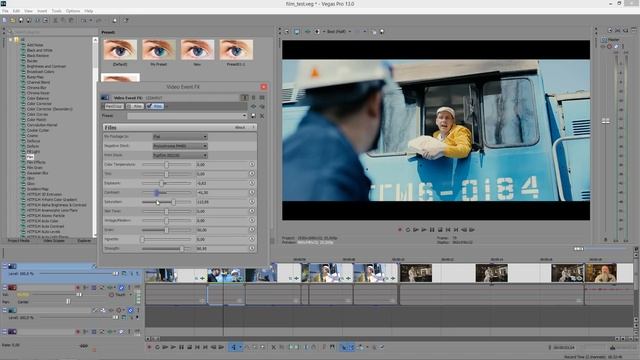
Task: Toggle mute on the third track
Action: pos(130,310)
